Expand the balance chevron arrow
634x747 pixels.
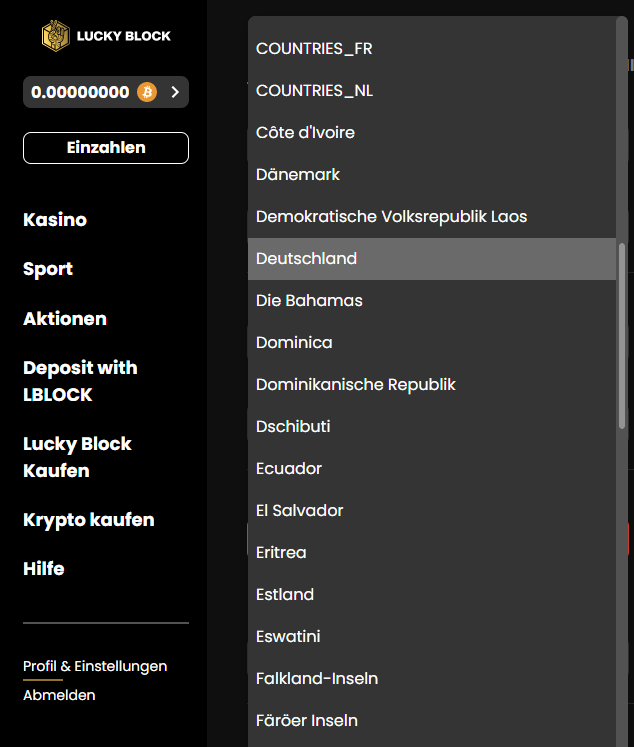coord(175,92)
